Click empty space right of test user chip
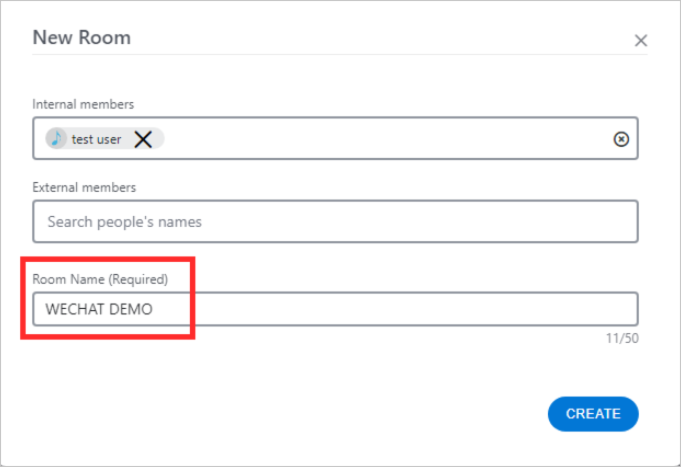Screen dimensions: 681x467 [x=387, y=139]
